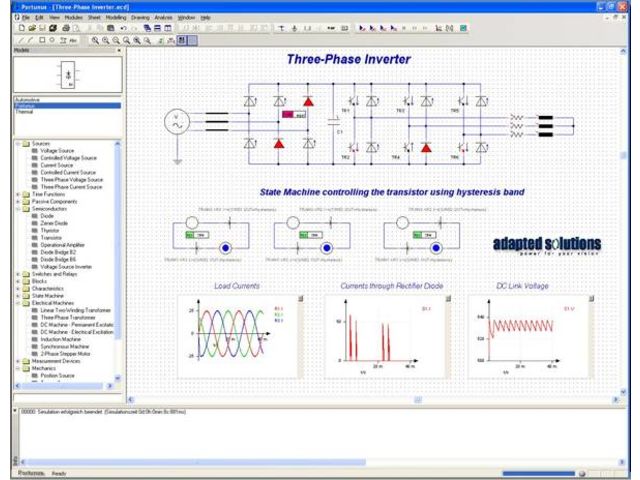Expand the Passive Components tree folder
The width and height of the screenshot is (640, 480).
click(x=18, y=200)
